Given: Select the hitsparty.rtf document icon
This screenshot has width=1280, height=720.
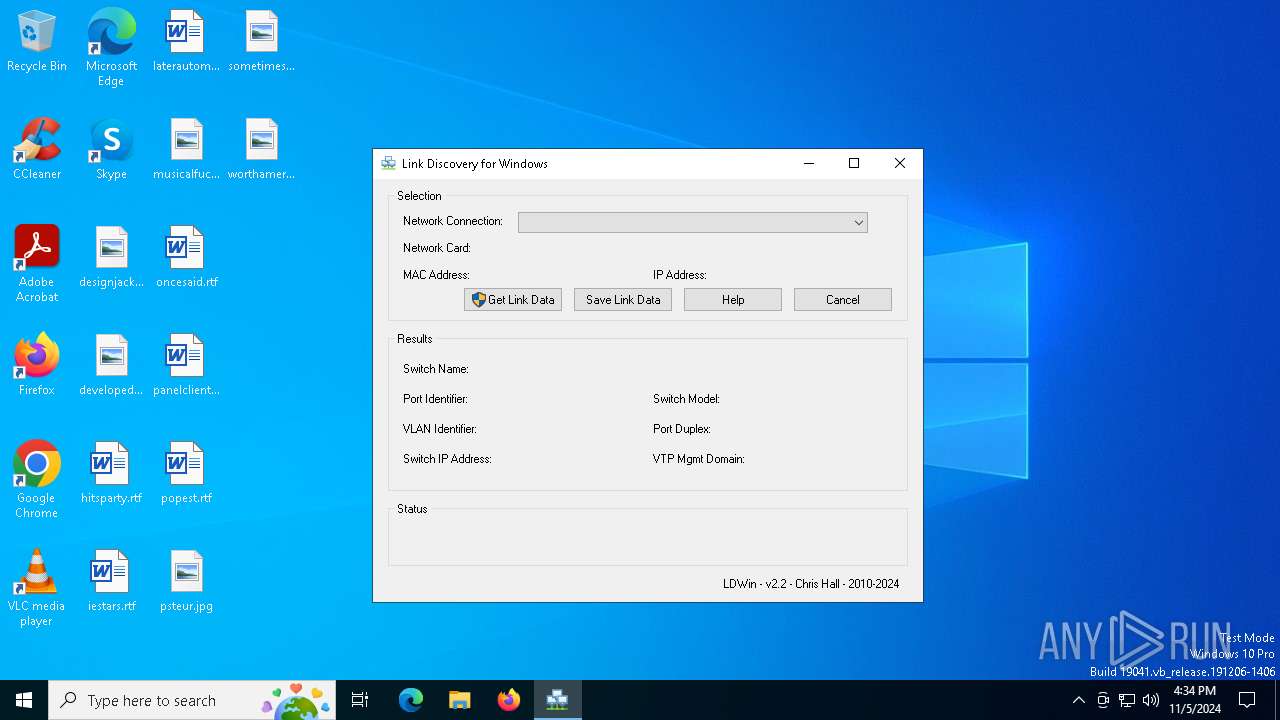Looking at the screenshot, I should pyautogui.click(x=111, y=474).
